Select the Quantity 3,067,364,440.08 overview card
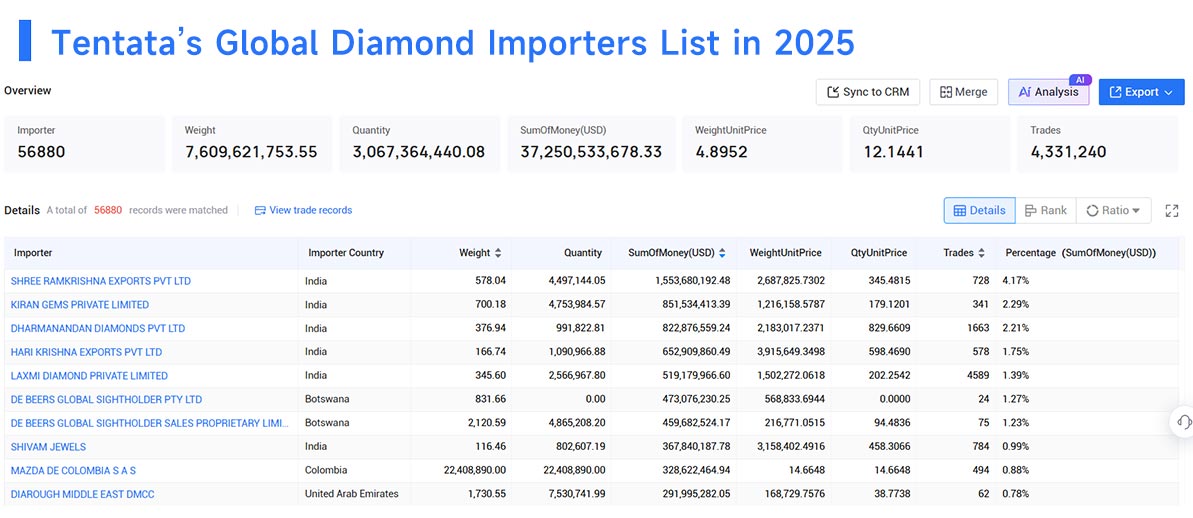Viewport: 1193px width, 518px height. pyautogui.click(x=420, y=144)
